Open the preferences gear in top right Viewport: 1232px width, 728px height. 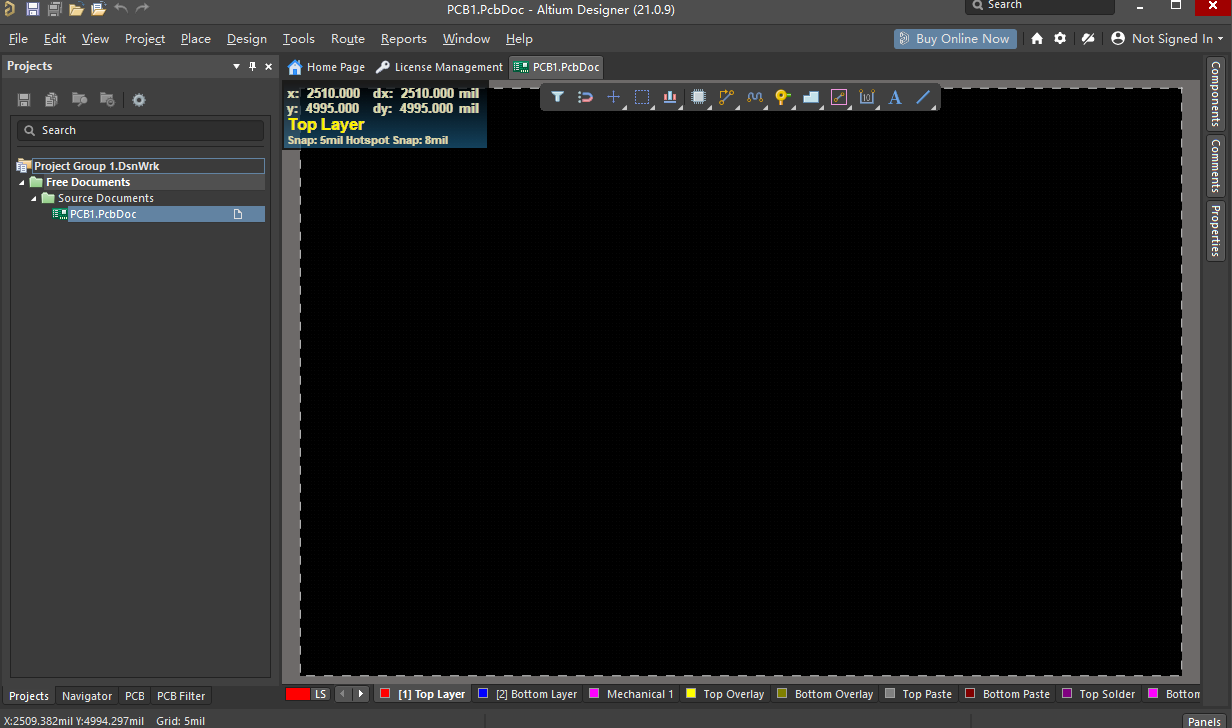[1060, 38]
